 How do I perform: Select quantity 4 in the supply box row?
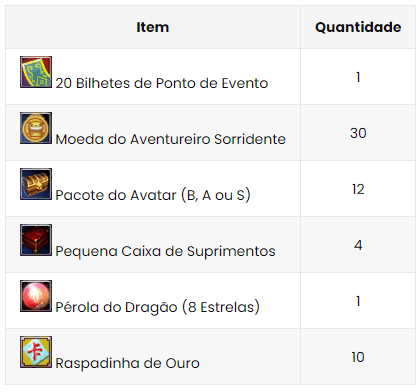[358, 245]
